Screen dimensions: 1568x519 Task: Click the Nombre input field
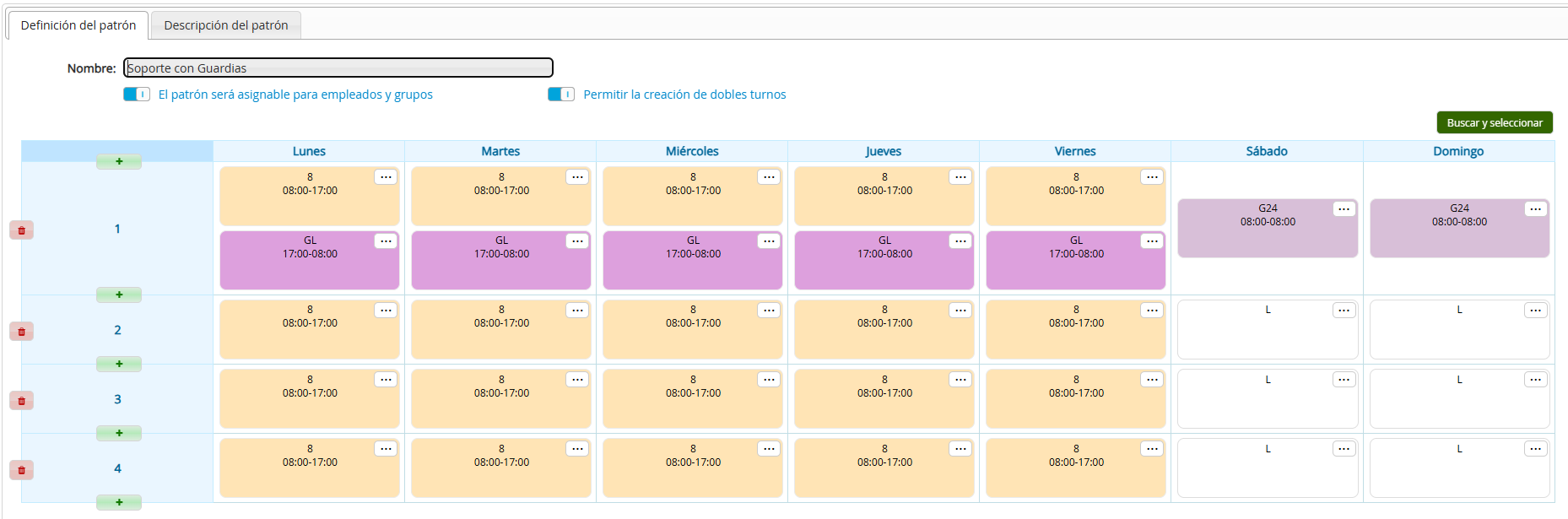[x=338, y=68]
